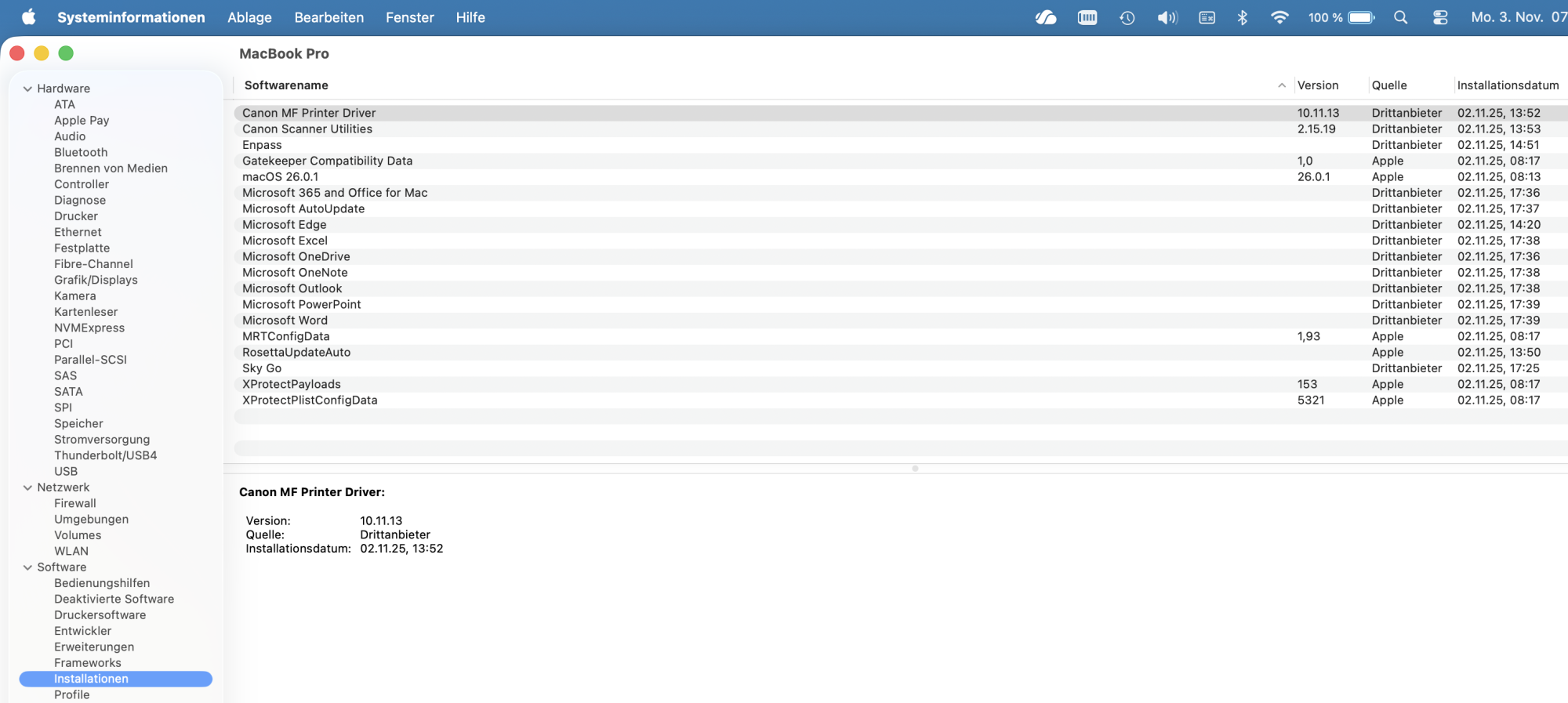
Task: Click the cloud sync status icon
Action: click(x=1046, y=17)
